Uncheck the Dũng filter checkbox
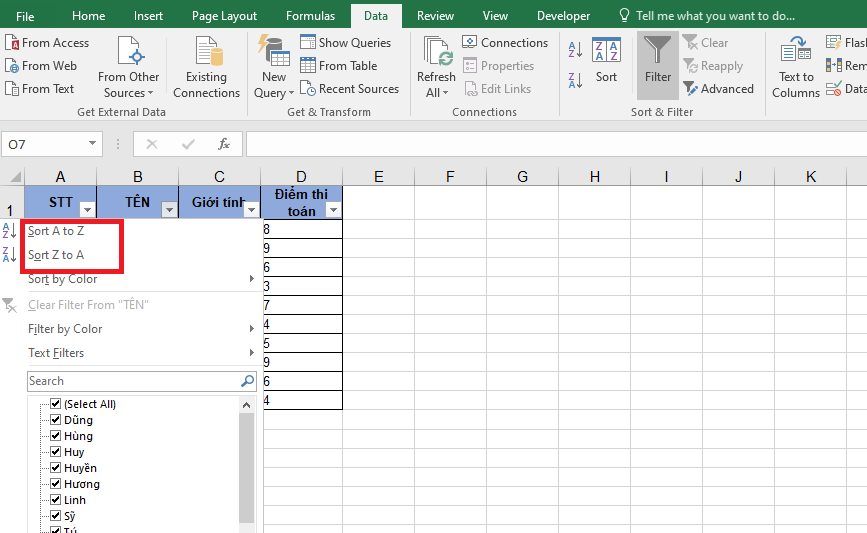 (56, 420)
